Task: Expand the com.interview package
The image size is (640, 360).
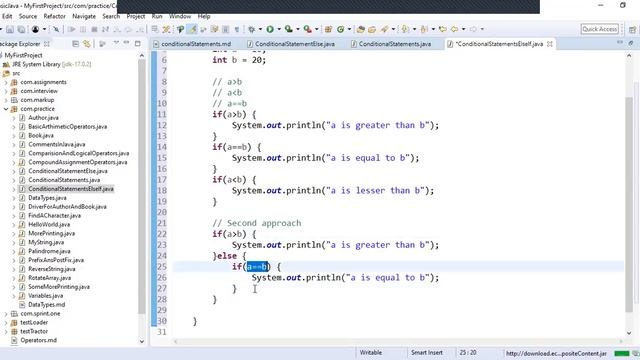Action: coord(6,91)
